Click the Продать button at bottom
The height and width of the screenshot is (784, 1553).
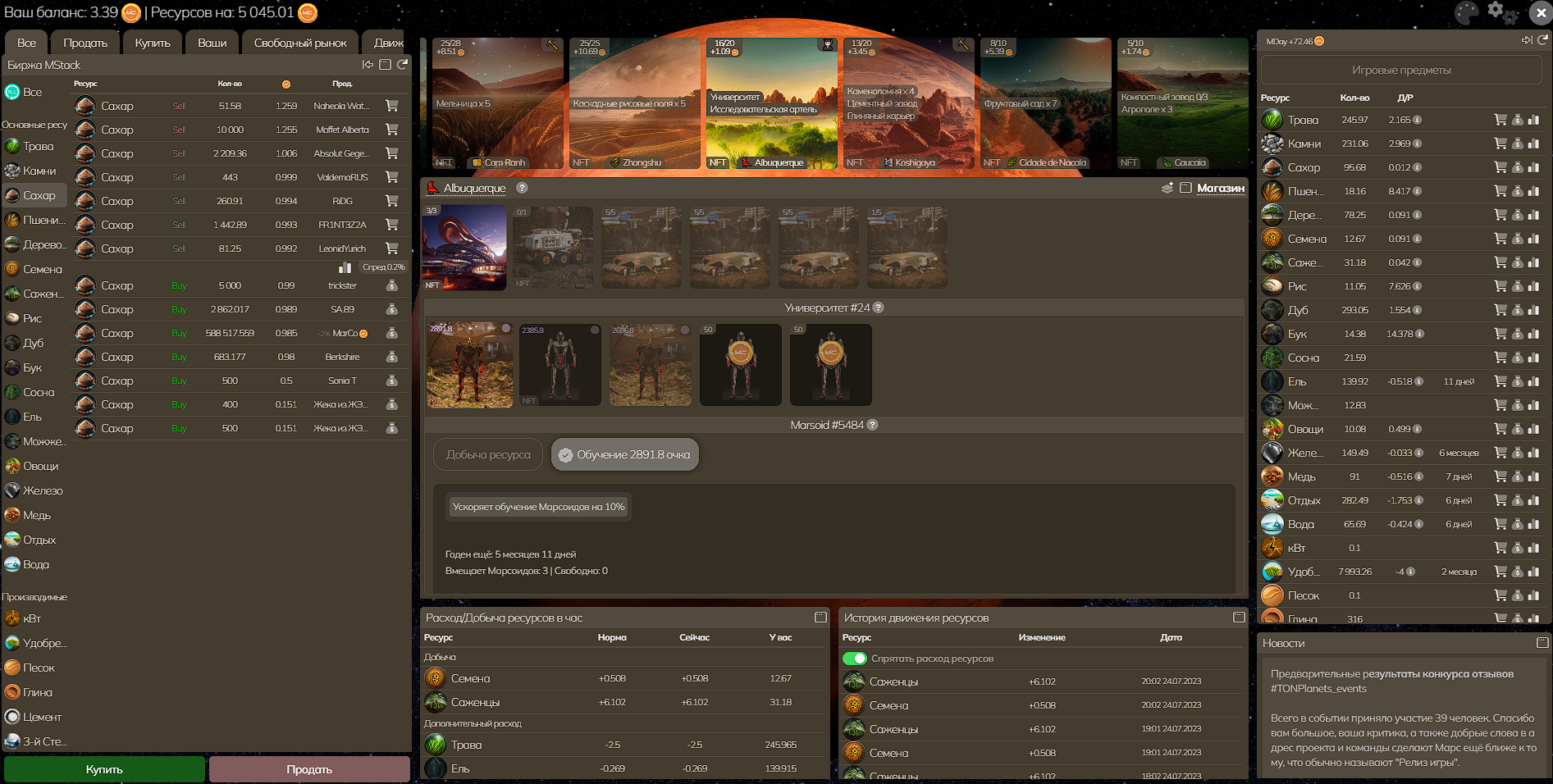[309, 769]
